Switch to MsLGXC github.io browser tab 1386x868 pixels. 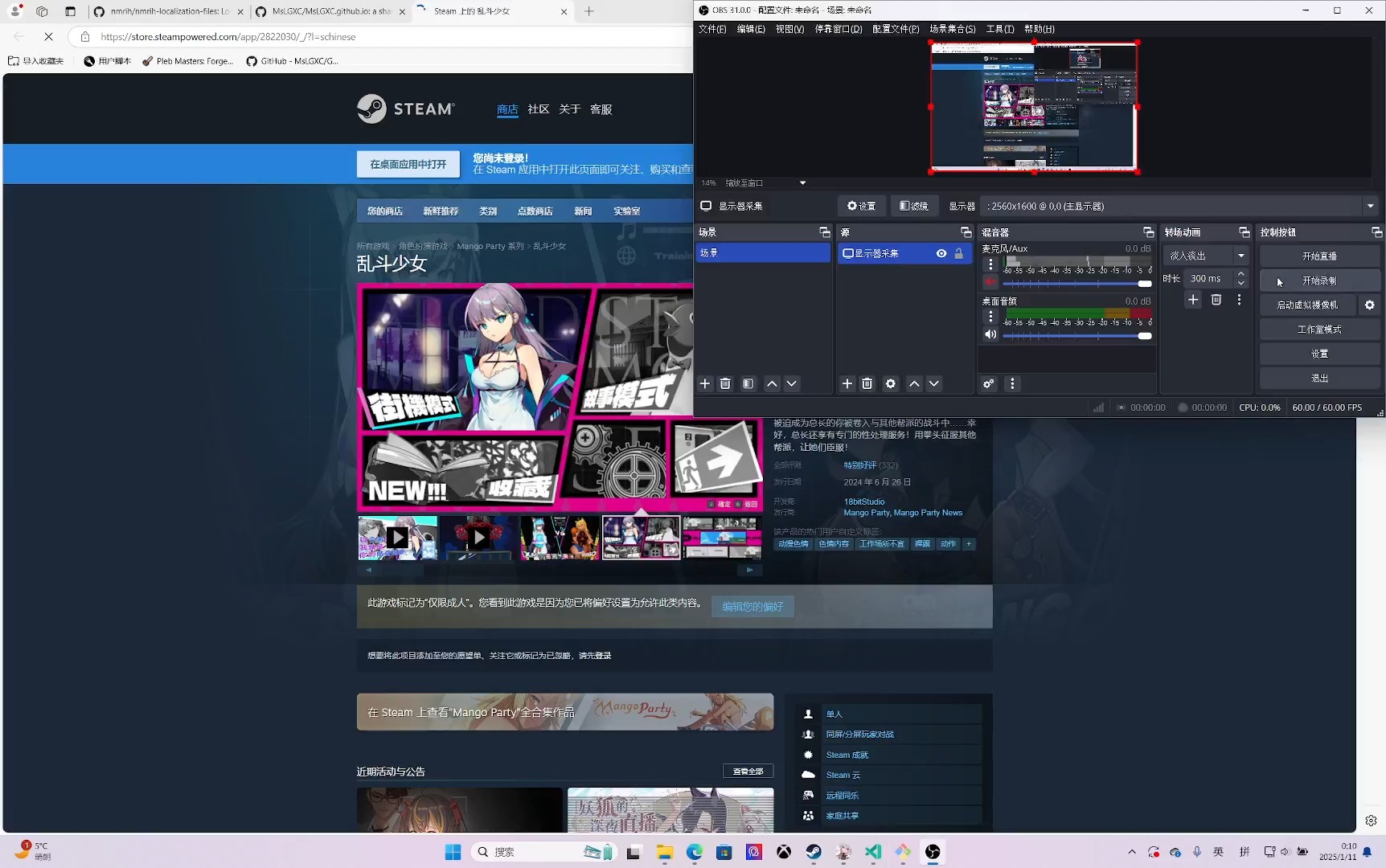point(330,11)
